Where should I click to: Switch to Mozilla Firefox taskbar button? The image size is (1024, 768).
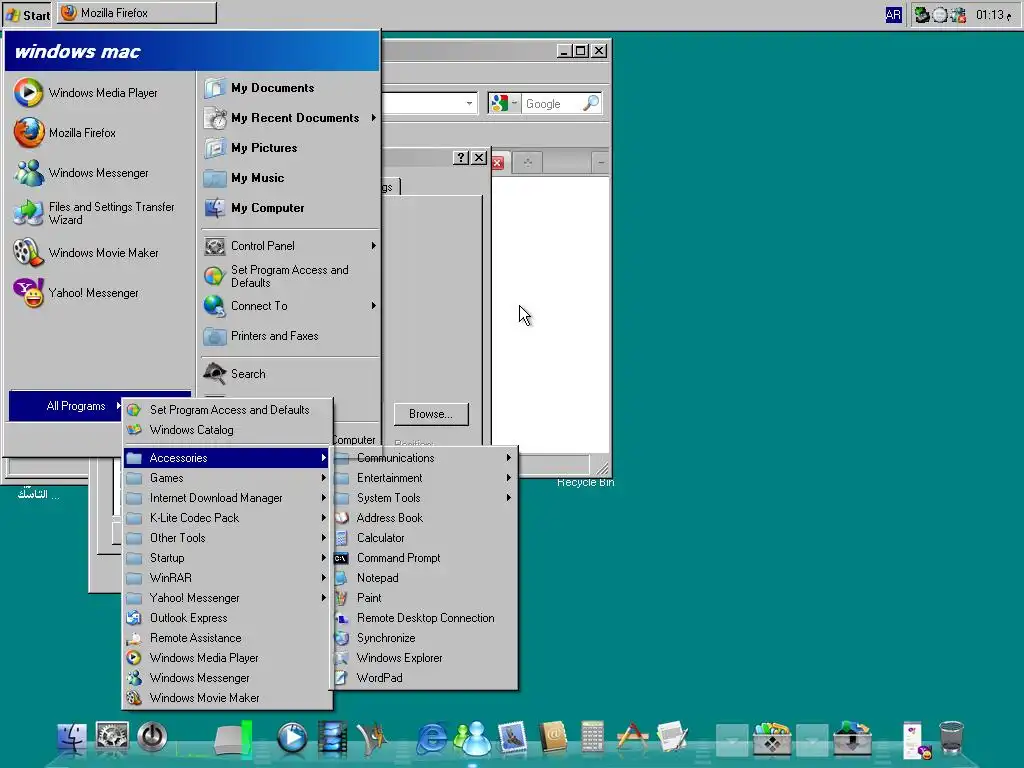pos(136,13)
